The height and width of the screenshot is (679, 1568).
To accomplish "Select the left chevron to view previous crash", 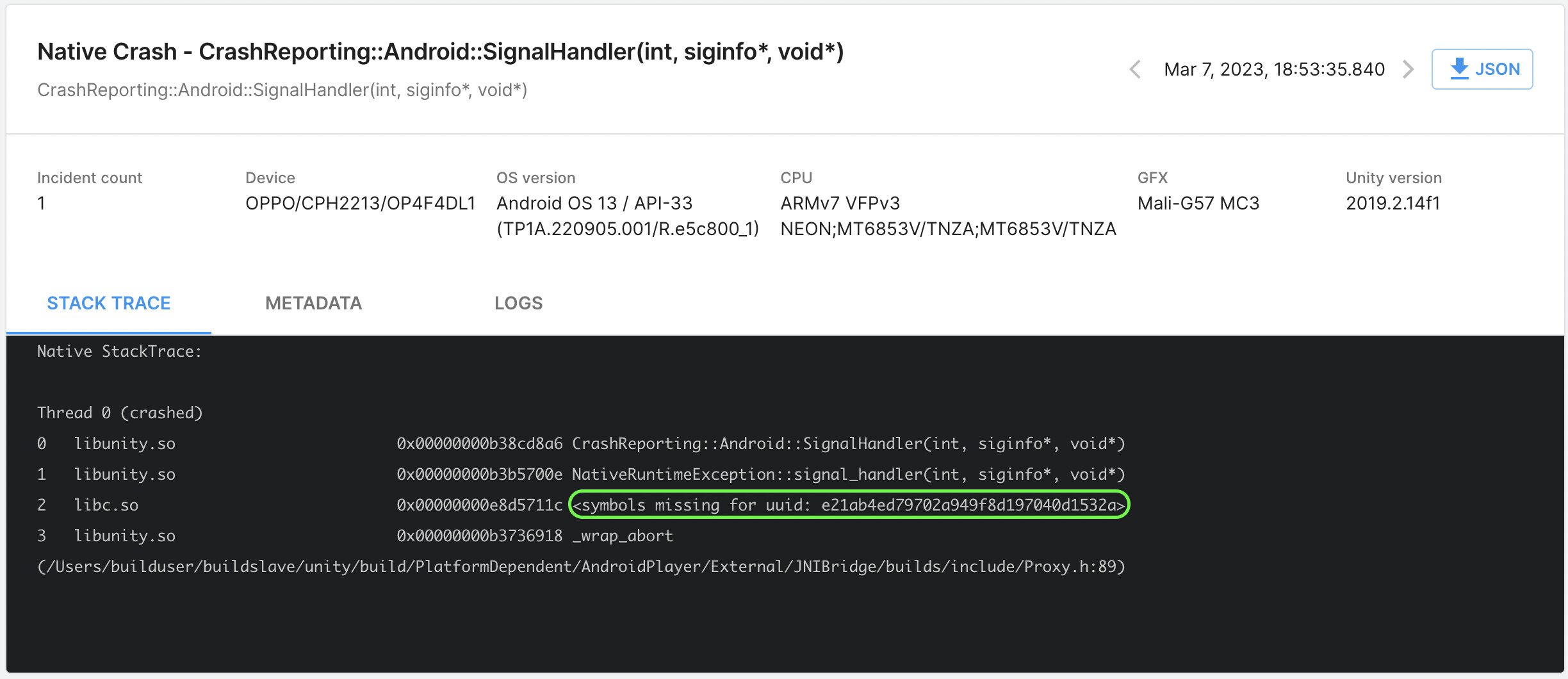I will (x=1135, y=69).
